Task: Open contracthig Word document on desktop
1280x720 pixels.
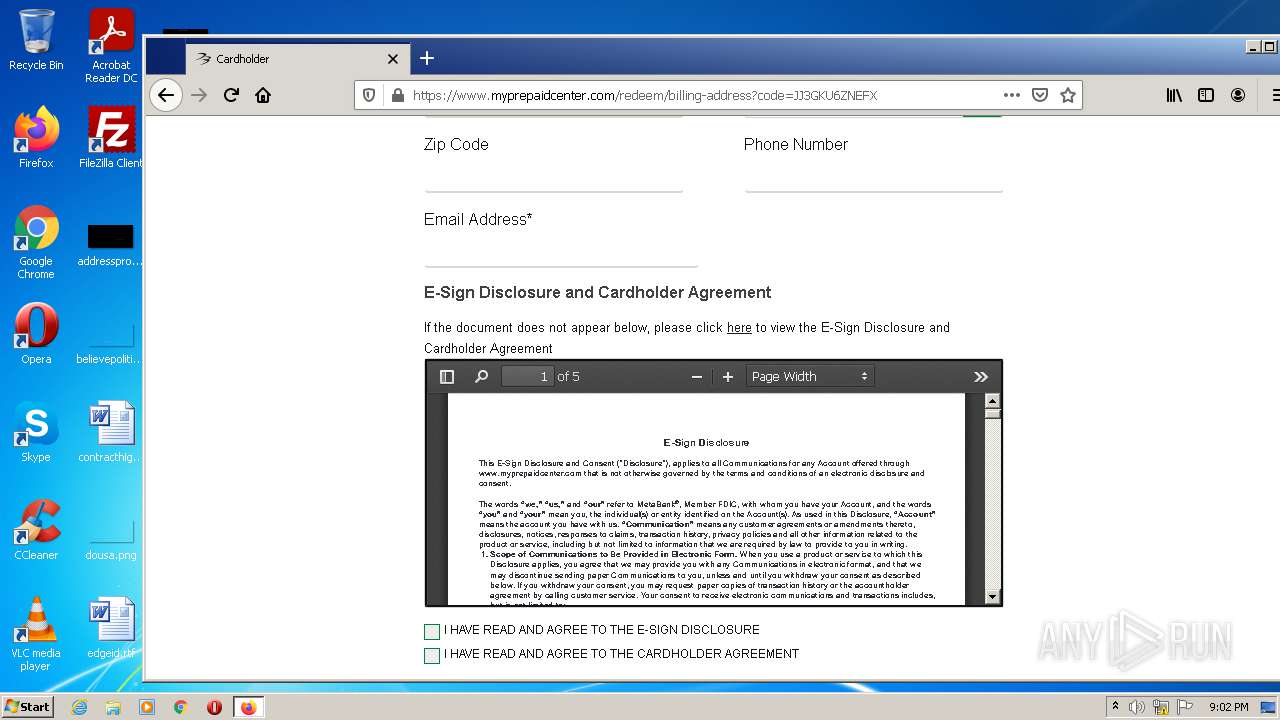Action: [x=111, y=431]
